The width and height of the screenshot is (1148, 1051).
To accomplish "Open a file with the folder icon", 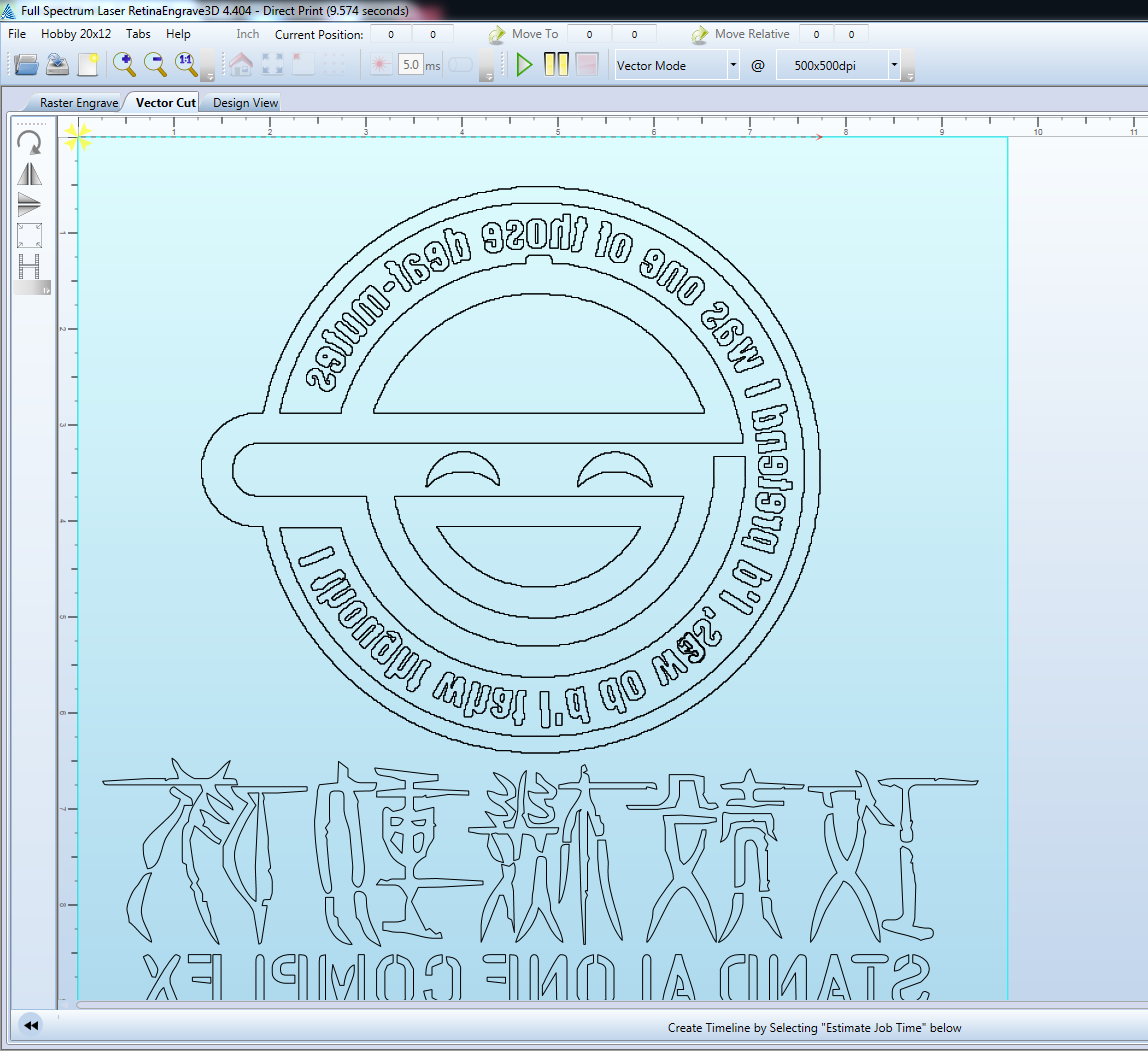I will (x=26, y=64).
